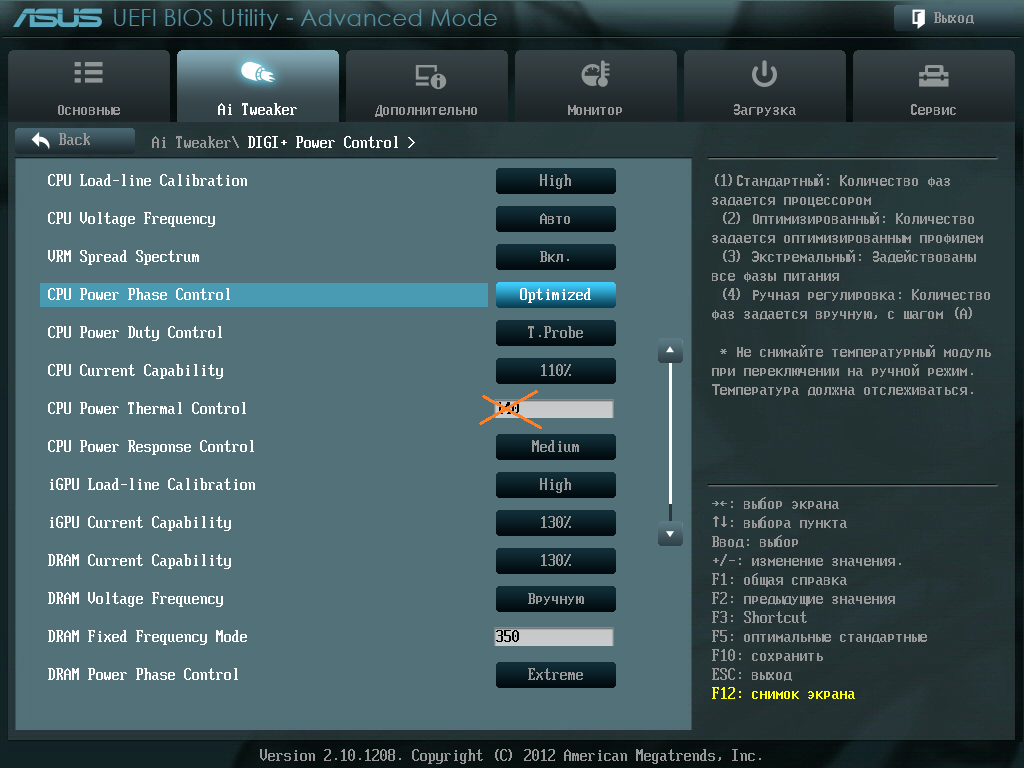The image size is (1024, 768).
Task: Click the Монитор gauge icon
Action: pos(596,73)
